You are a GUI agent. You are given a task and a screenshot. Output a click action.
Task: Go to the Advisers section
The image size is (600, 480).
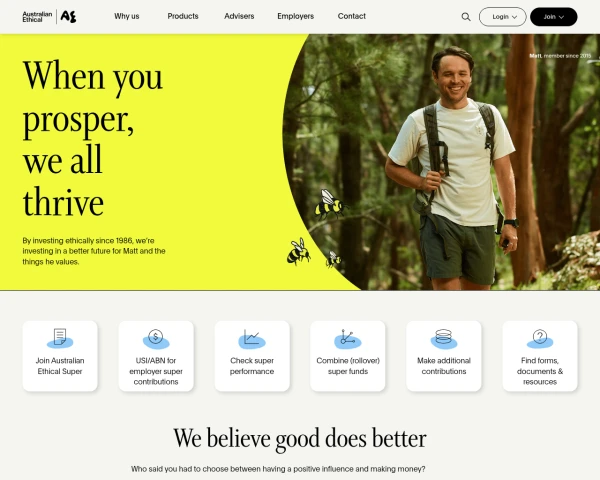[x=239, y=16]
